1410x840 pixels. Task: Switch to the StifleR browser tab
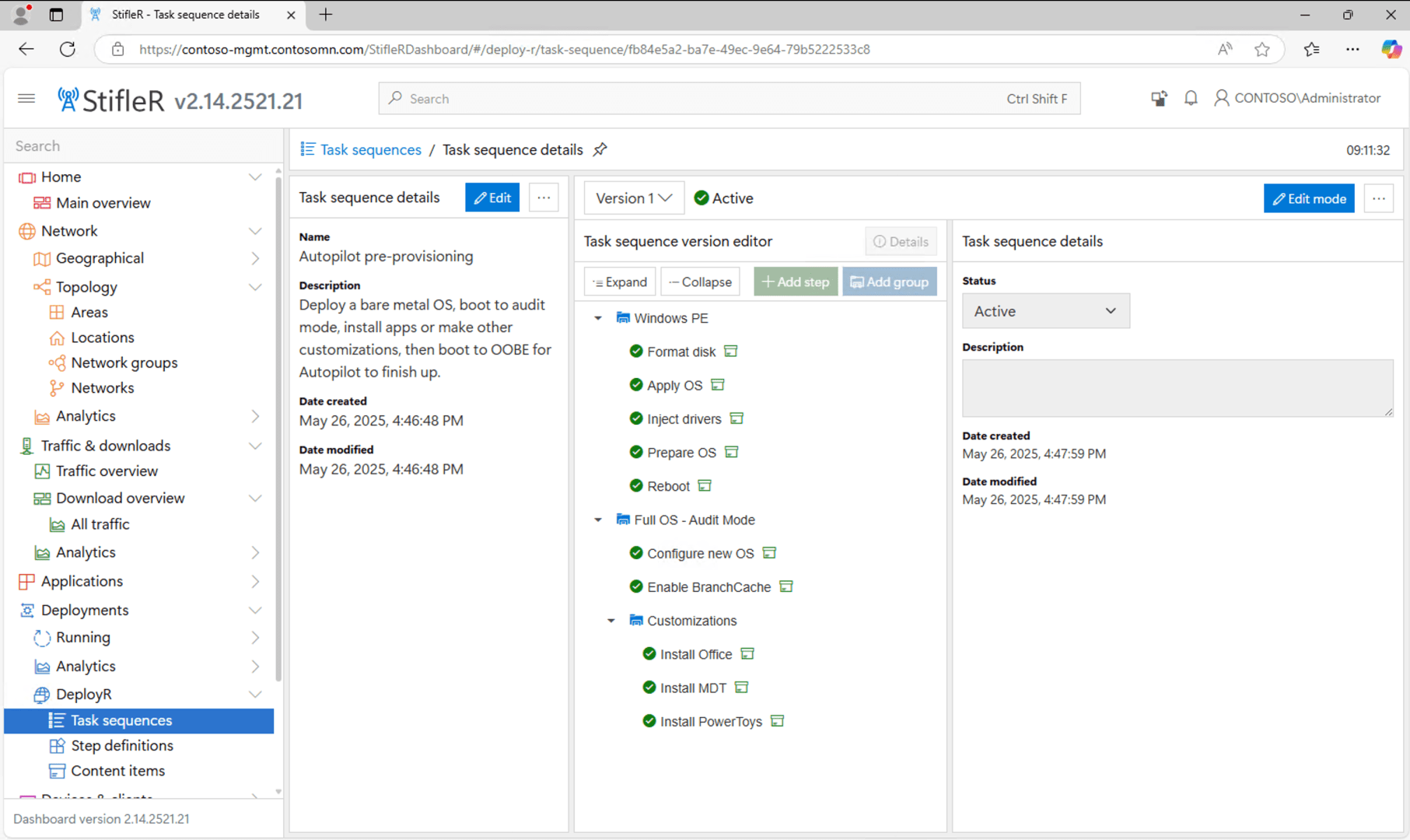tap(187, 14)
